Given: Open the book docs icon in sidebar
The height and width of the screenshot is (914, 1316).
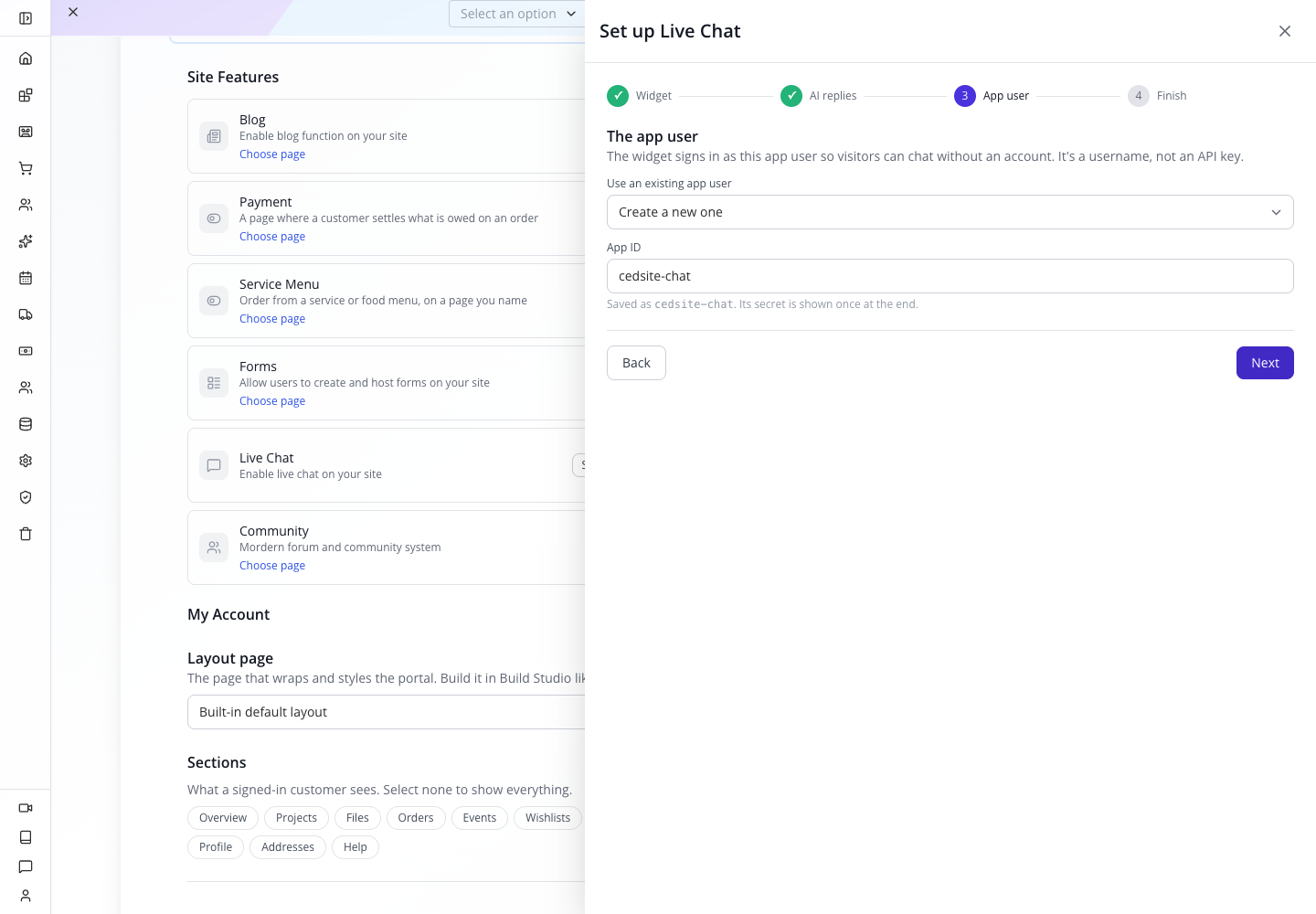Looking at the screenshot, I should coord(26,837).
